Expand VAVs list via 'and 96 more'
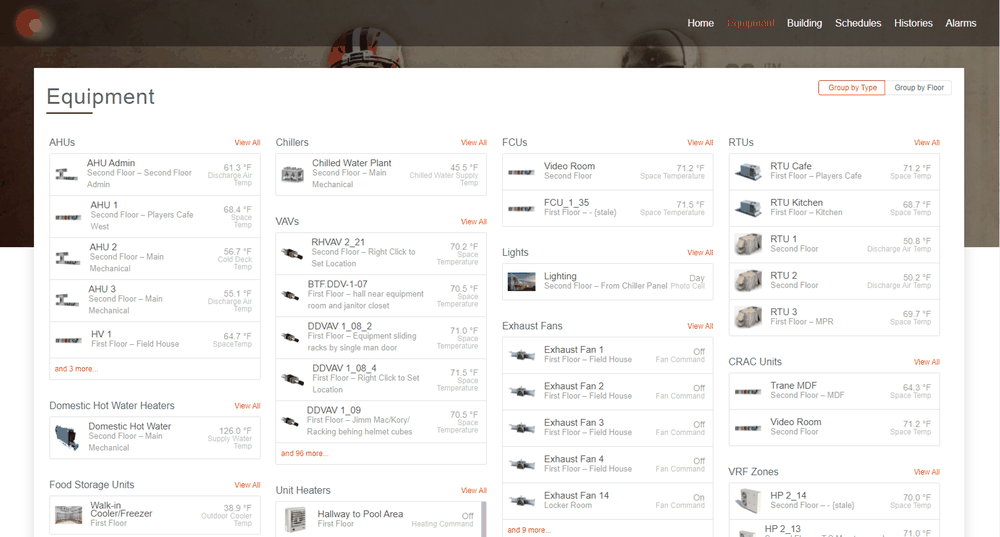Viewport: 1000px width, 537px height. coord(304,453)
